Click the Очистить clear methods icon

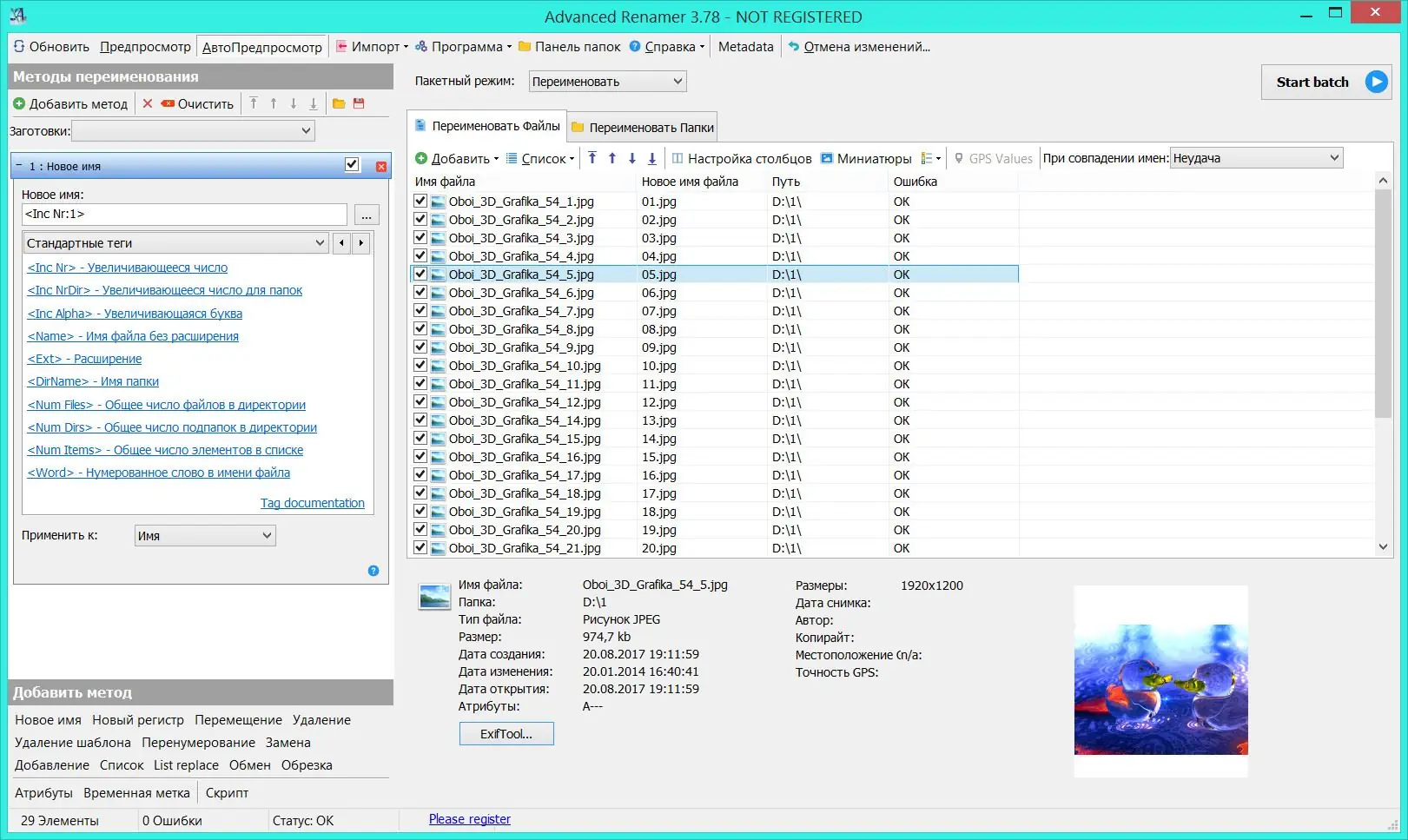click(x=168, y=103)
